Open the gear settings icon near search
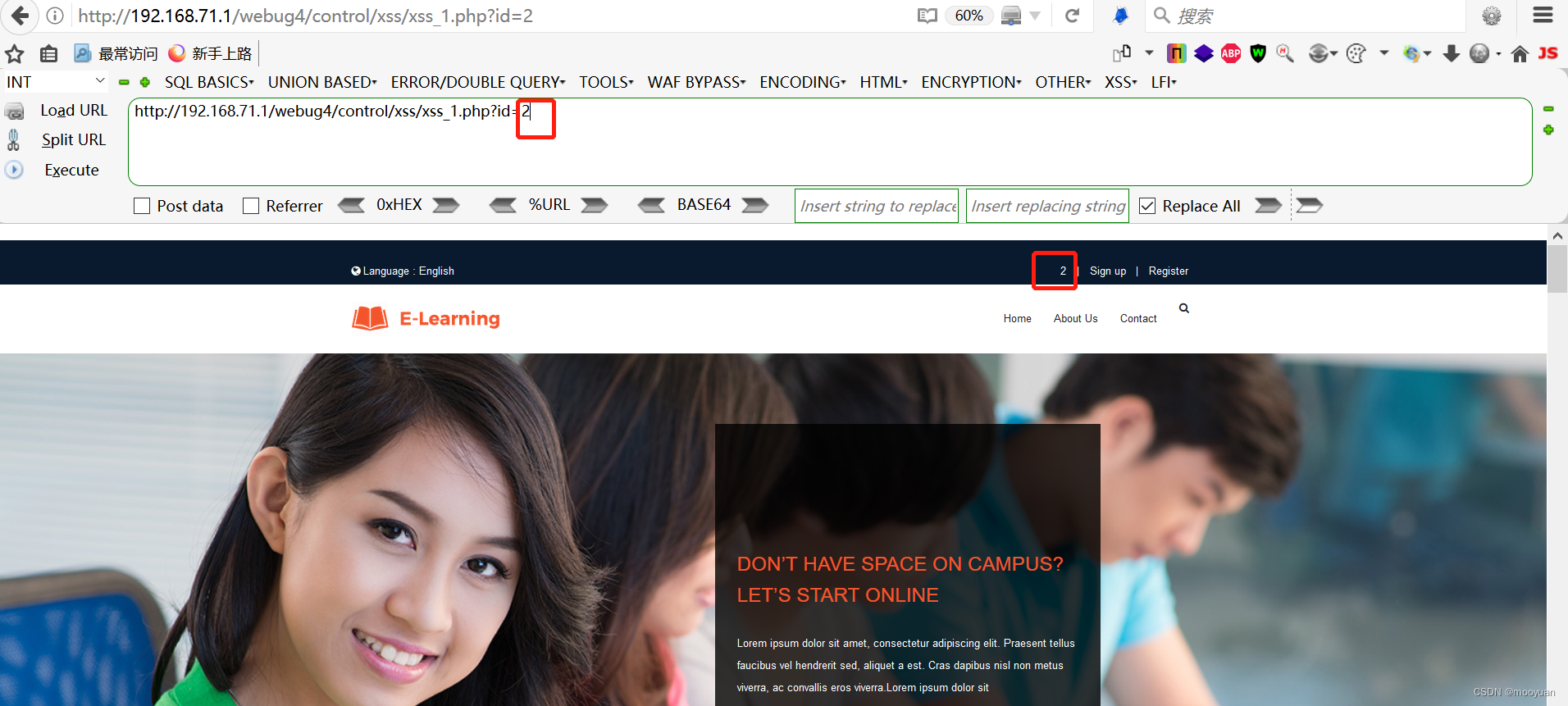Screen dimensions: 1568x706 point(1492,16)
